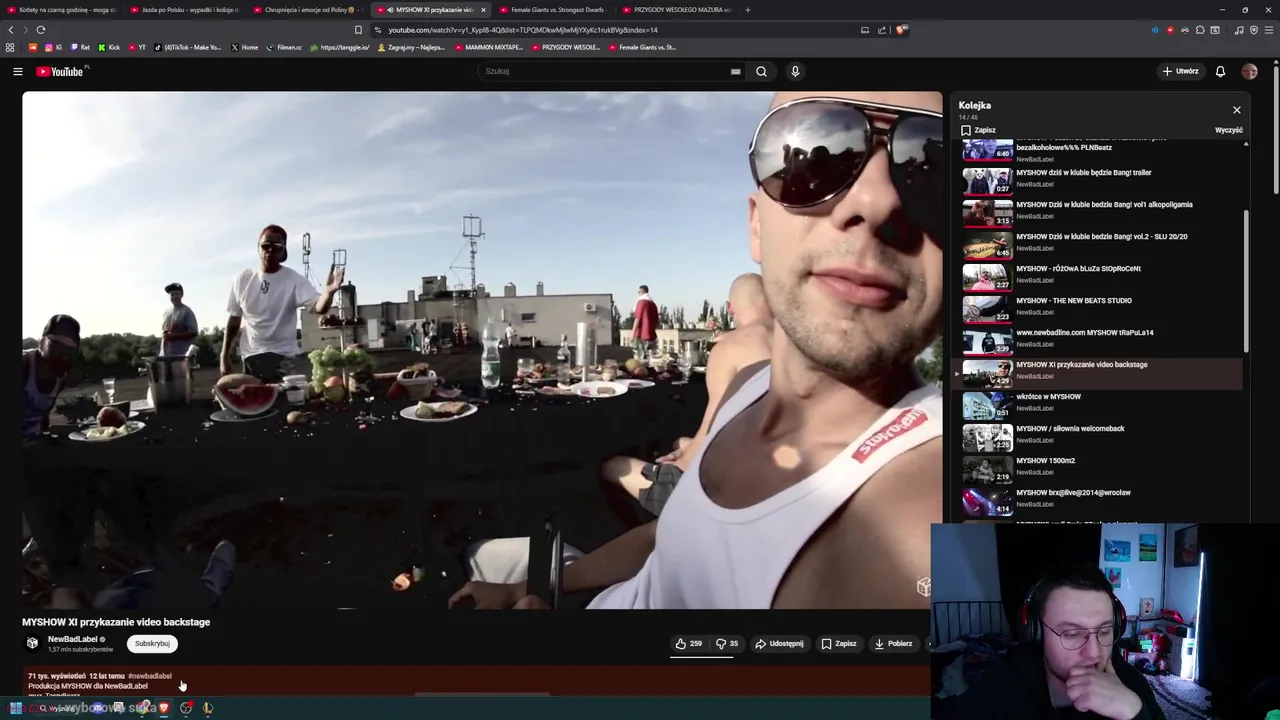
Task: Go back with the browser back arrow
Action: tap(11, 30)
